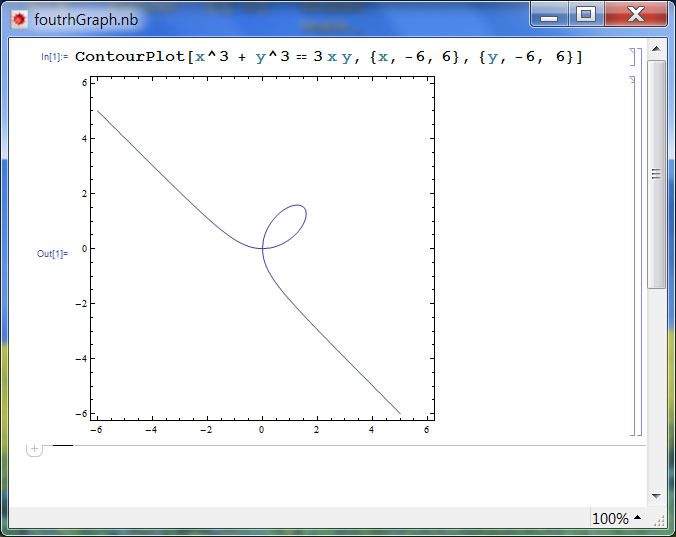Select the outer cell group bracket
Screen dimensions: 676x537
pos(639,242)
